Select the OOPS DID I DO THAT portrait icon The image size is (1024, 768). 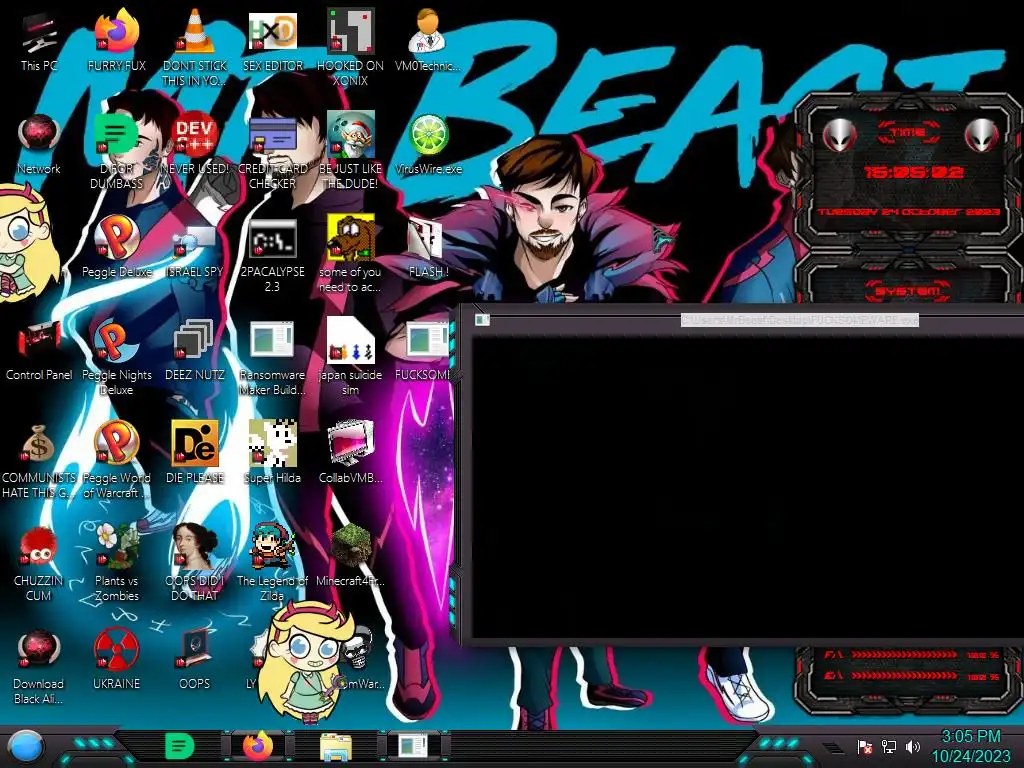coord(195,563)
